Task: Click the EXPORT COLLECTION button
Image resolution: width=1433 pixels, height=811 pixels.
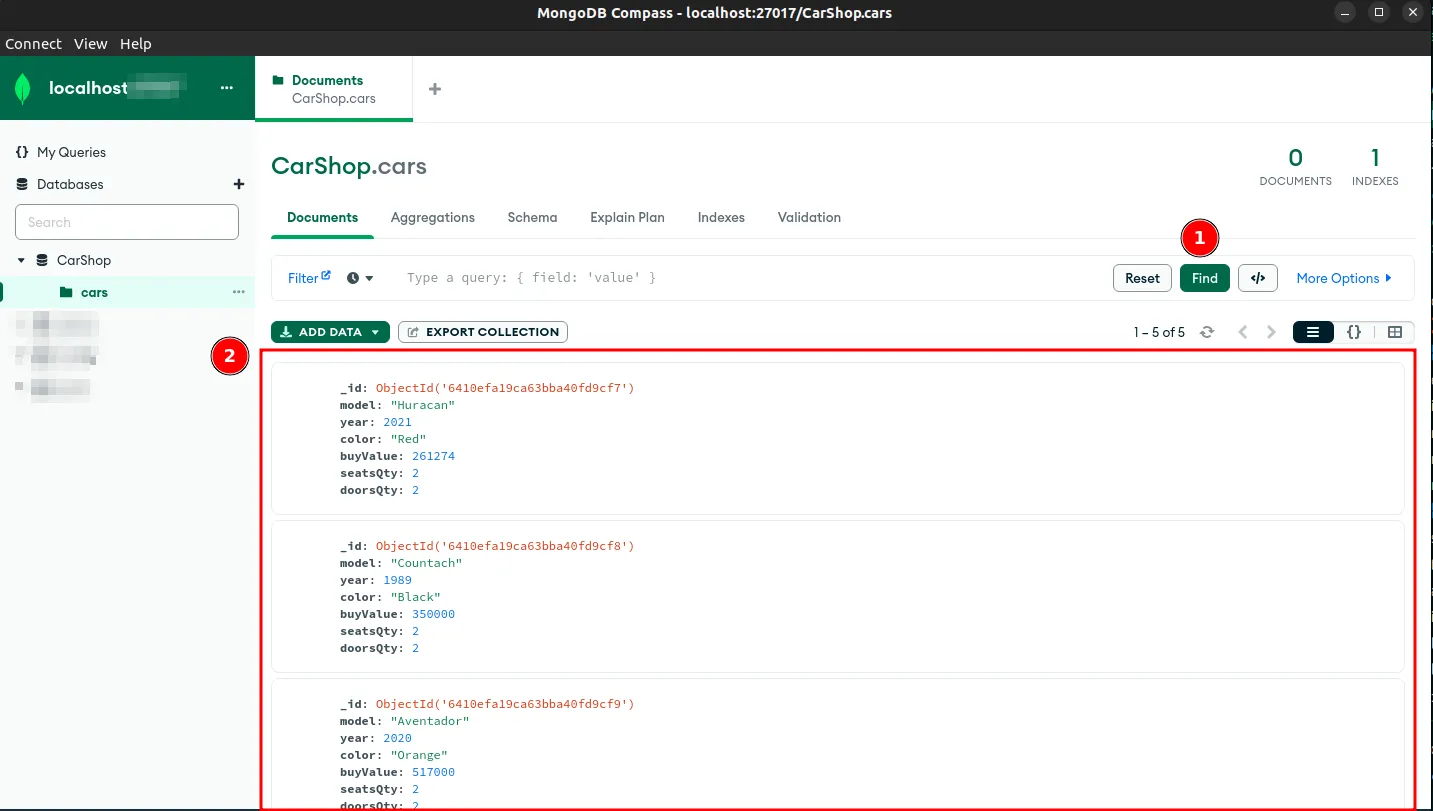Action: click(483, 332)
